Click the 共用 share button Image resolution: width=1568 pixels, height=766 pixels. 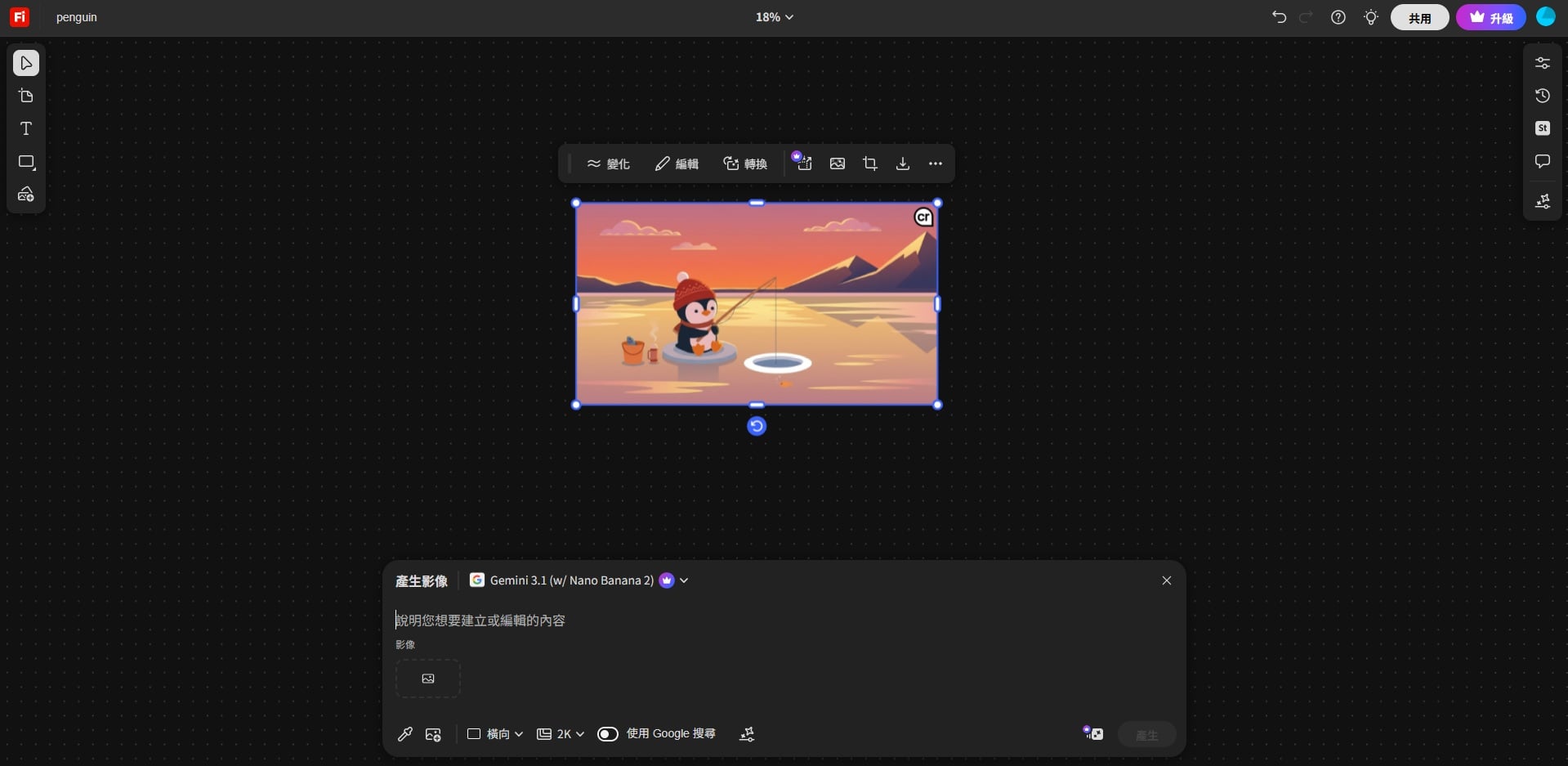click(1419, 17)
